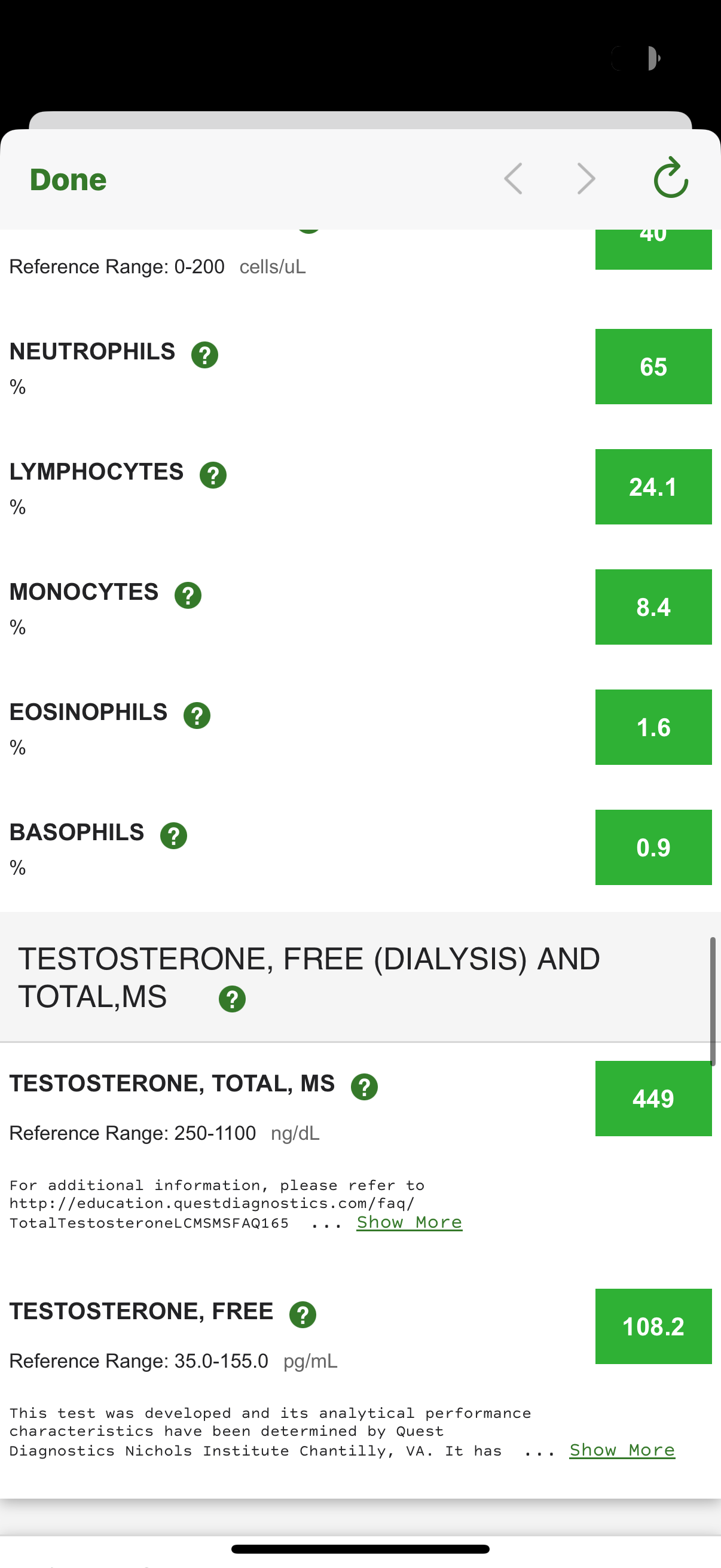Reload the lab results page
This screenshot has height=1568, width=721.
coord(671,178)
